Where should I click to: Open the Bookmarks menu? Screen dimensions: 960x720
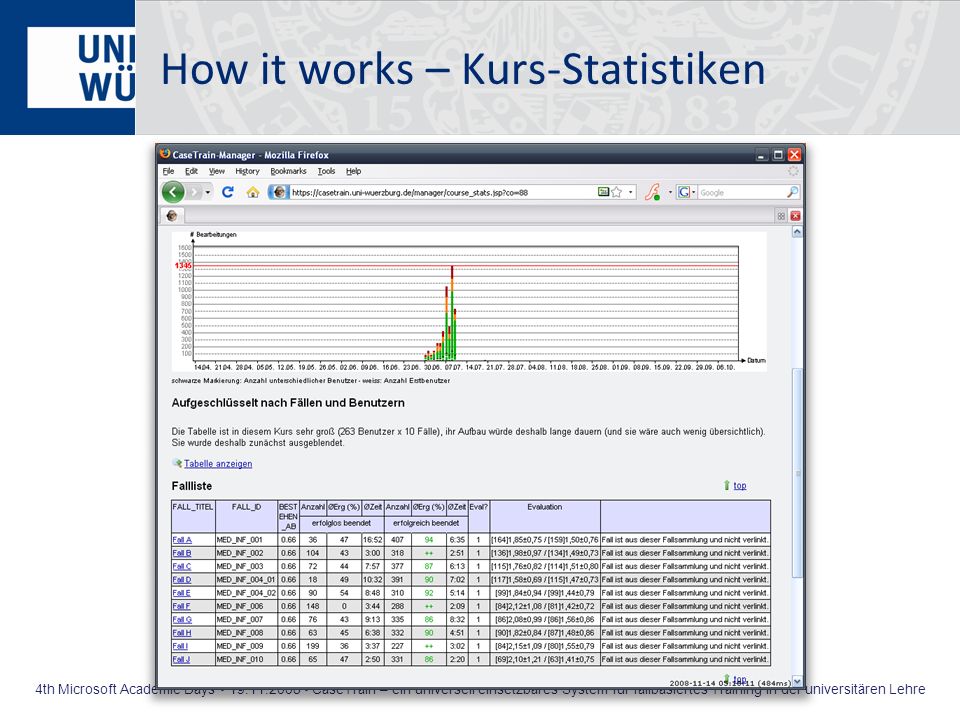pyautogui.click(x=288, y=171)
